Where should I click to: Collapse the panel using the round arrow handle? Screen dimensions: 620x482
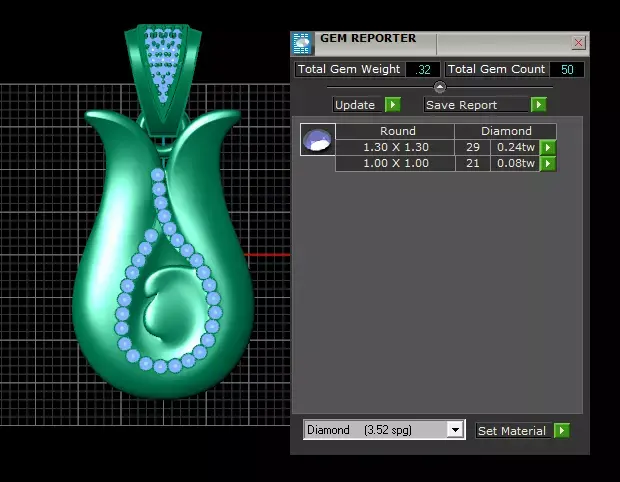click(440, 87)
